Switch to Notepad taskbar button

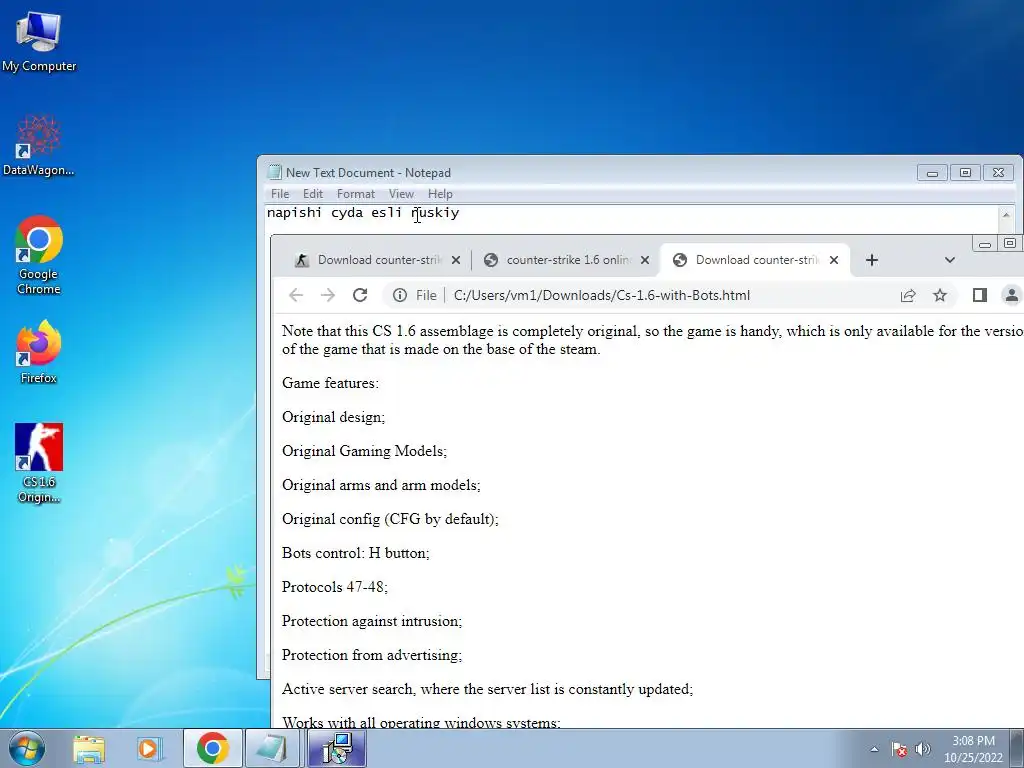tap(272, 748)
